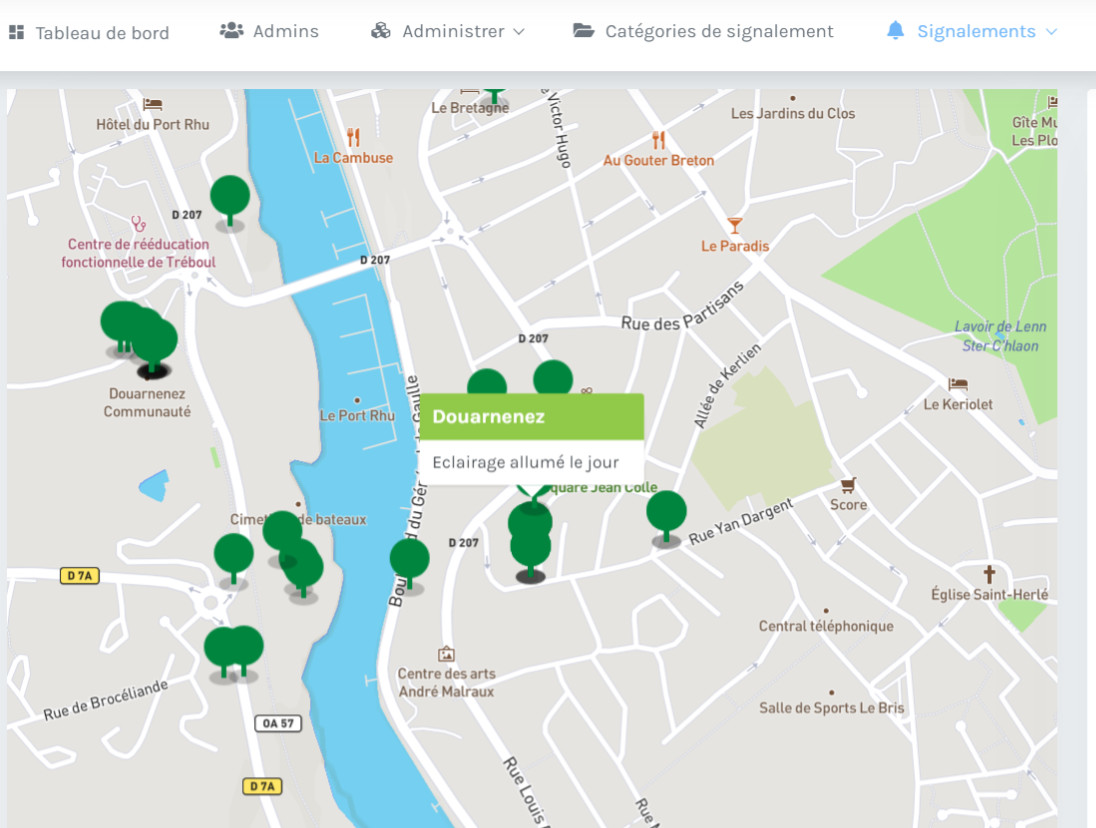Screen dimensions: 1096x828
Task: Select the tree marker pair above Rue de Brocéliande
Action: coord(233,650)
